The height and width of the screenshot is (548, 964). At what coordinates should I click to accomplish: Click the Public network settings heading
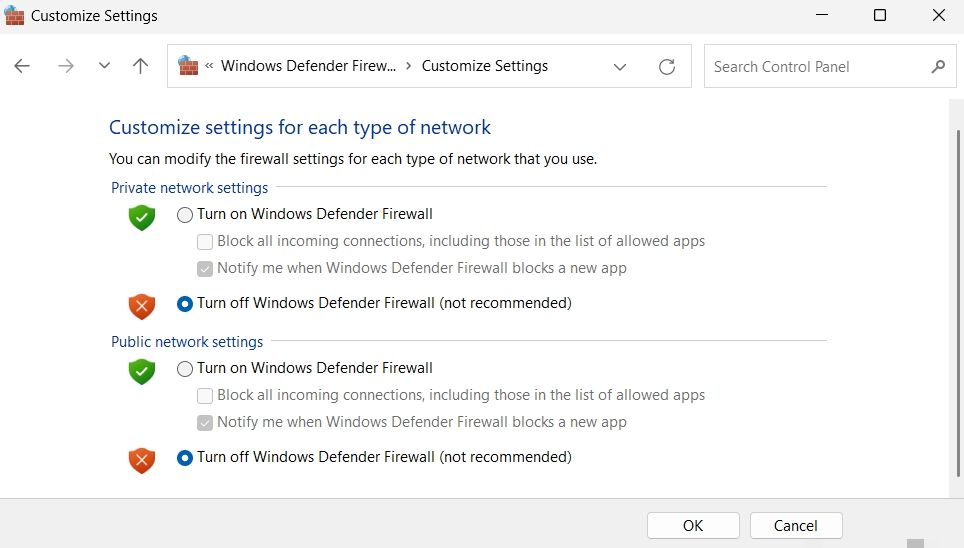click(187, 341)
